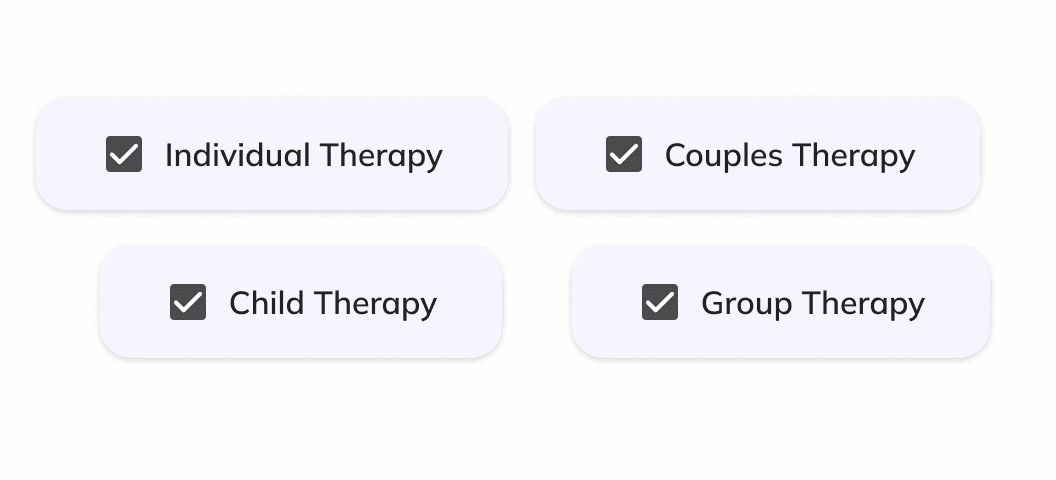
Task: Click the Individual Therapy label text
Action: pyautogui.click(x=303, y=155)
